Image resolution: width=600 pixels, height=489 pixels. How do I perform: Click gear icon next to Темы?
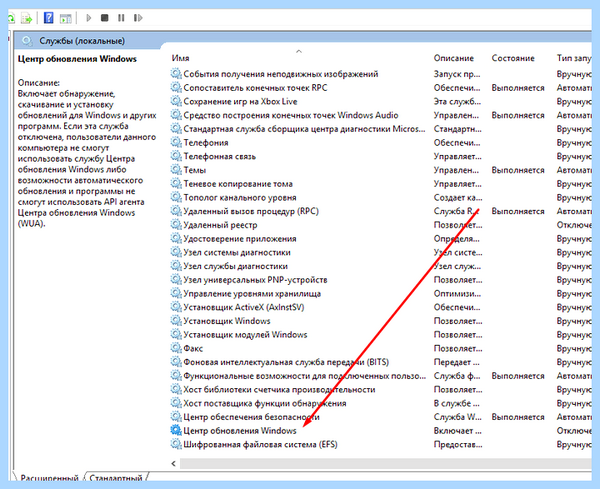point(176,170)
